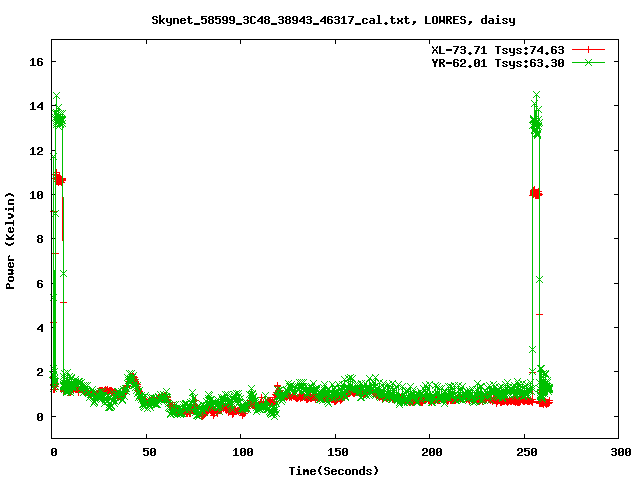Click the 300 tick label on the x-axis
The height and width of the screenshot is (480, 640).
coord(619,452)
